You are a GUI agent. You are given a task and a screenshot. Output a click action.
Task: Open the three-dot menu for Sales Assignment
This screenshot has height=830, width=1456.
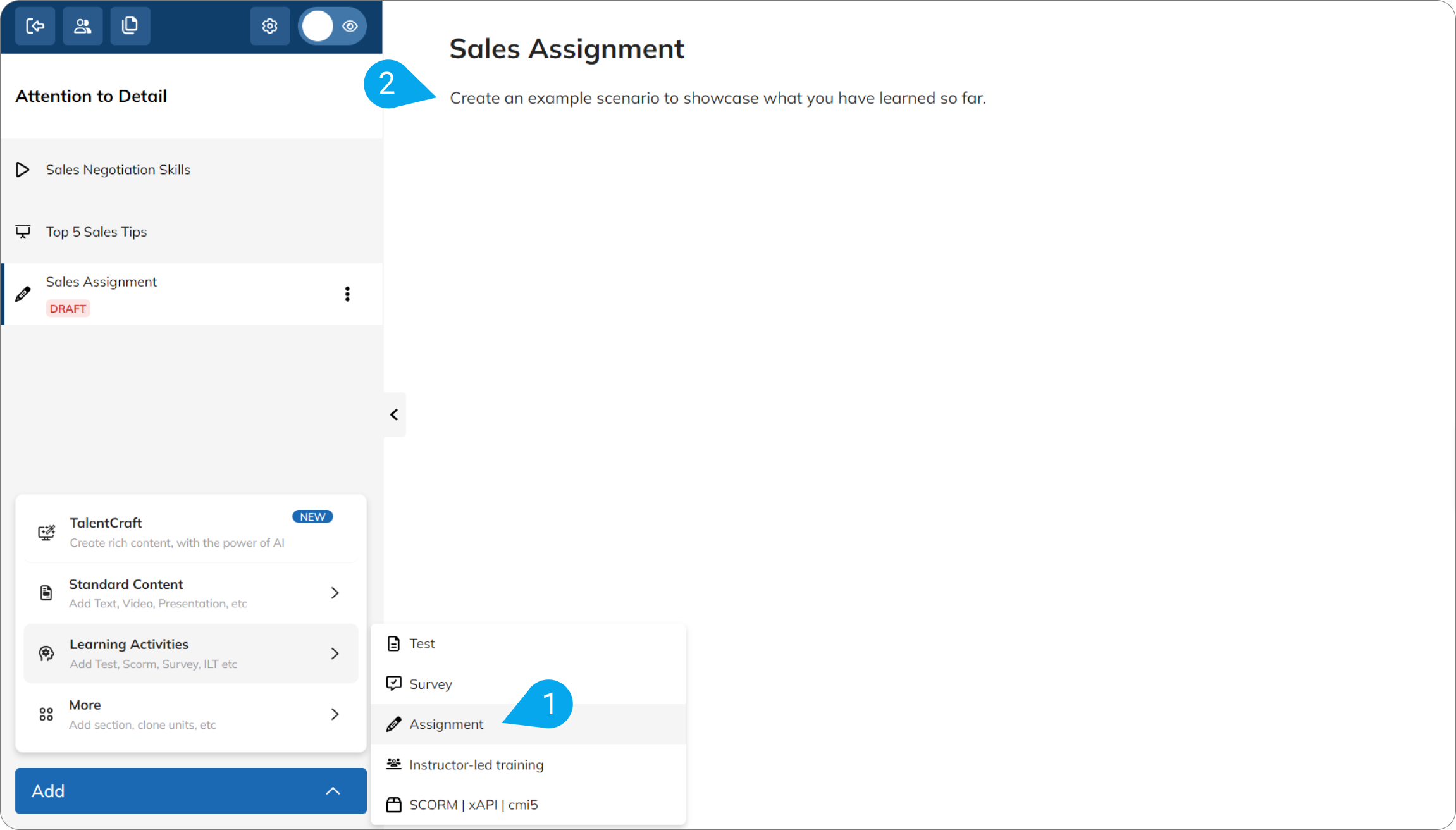[347, 294]
